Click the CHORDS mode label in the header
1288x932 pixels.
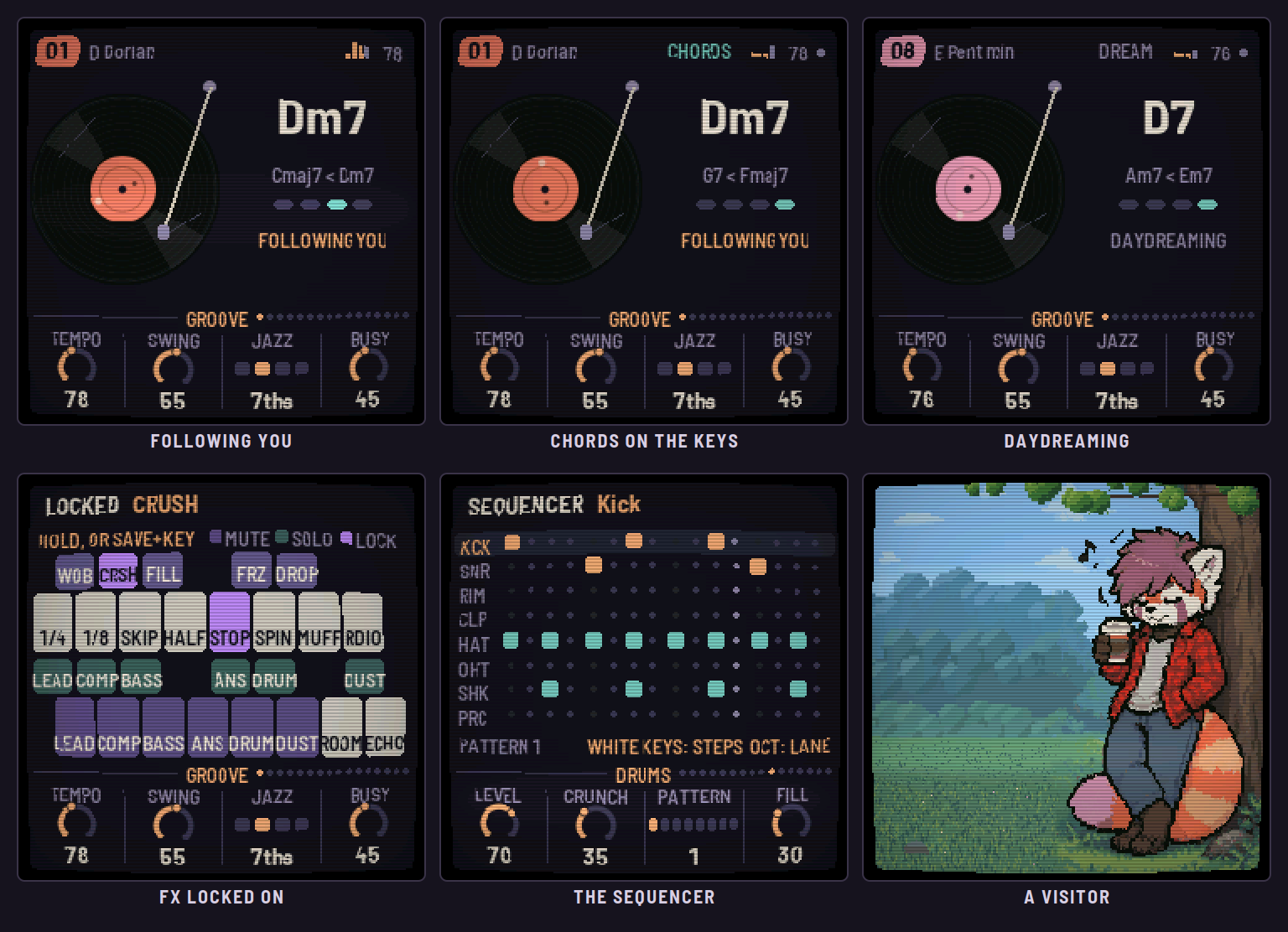click(x=699, y=52)
